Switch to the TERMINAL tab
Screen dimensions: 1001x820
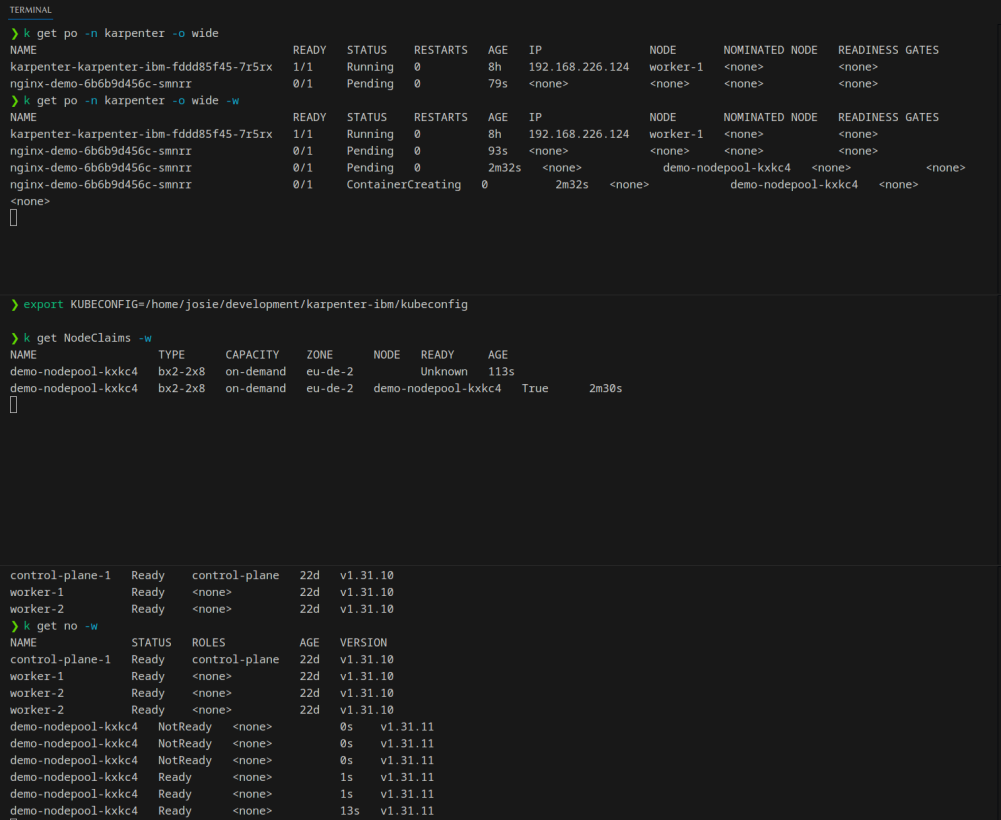31,10
